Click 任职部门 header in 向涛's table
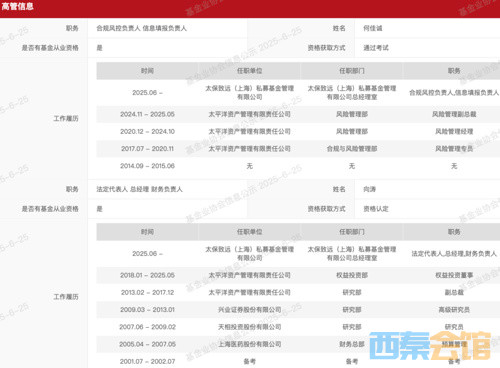 pyautogui.click(x=352, y=232)
